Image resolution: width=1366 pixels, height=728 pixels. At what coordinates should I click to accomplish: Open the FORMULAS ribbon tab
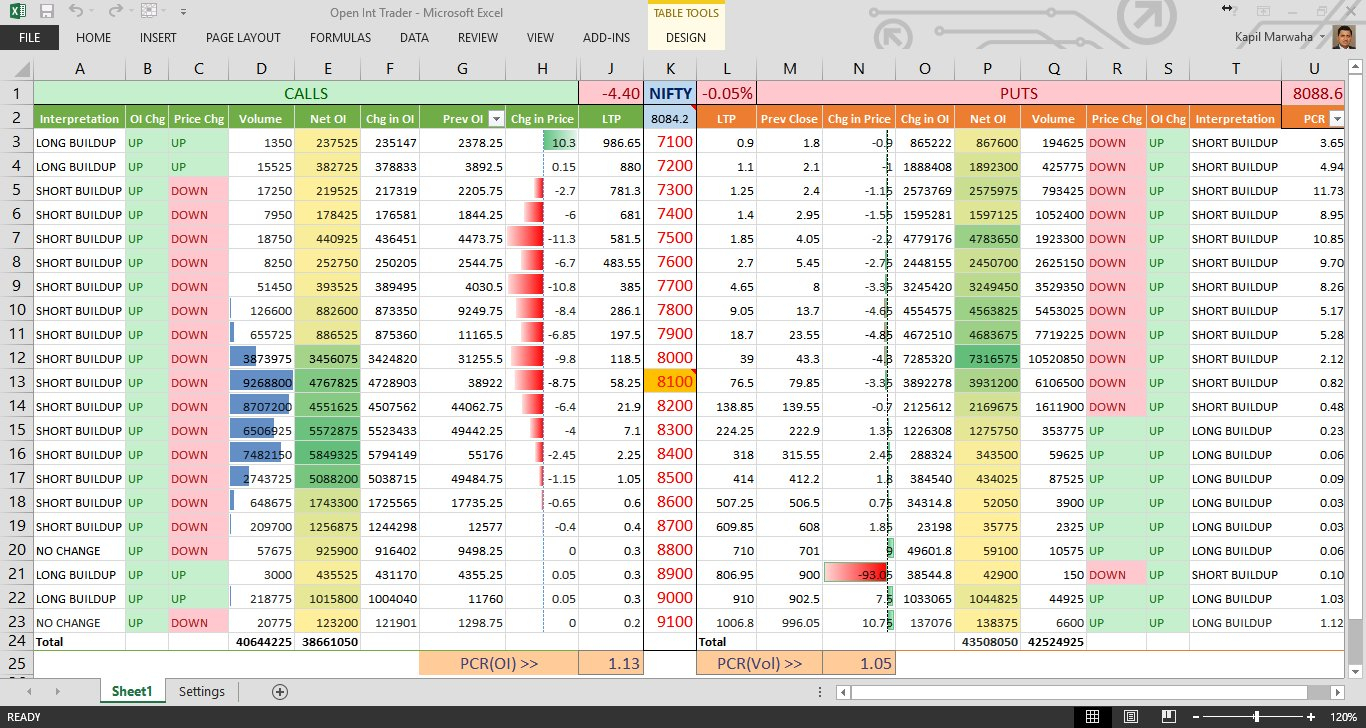tap(340, 38)
